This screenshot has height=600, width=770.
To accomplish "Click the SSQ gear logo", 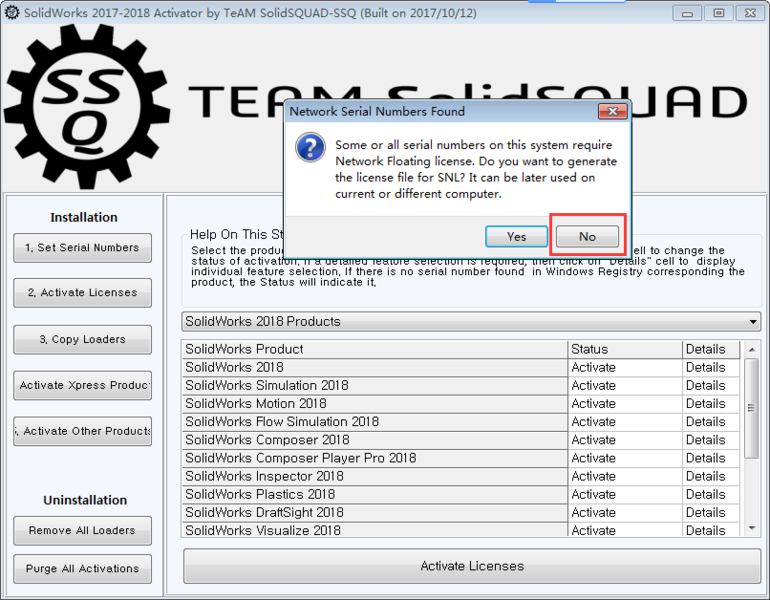I will click(x=87, y=107).
